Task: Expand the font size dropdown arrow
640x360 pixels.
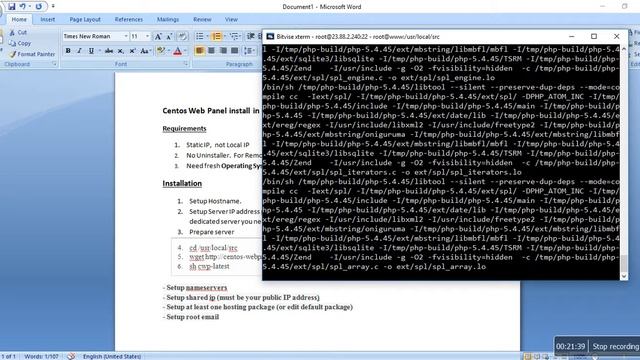Action: [147, 36]
